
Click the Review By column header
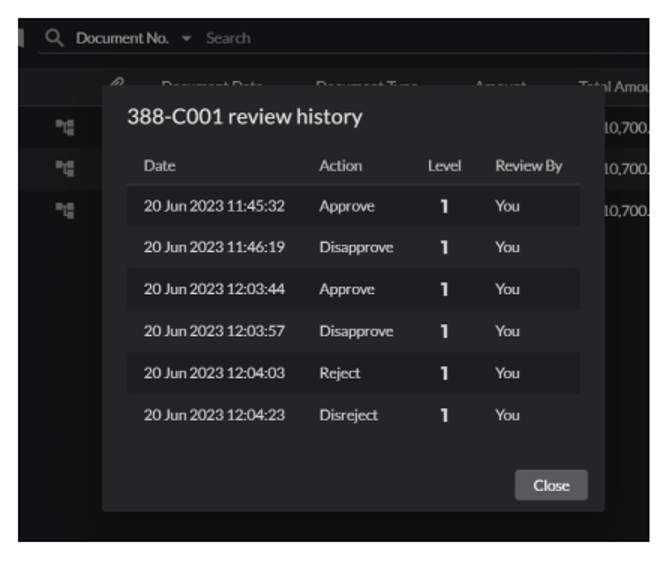(x=528, y=166)
